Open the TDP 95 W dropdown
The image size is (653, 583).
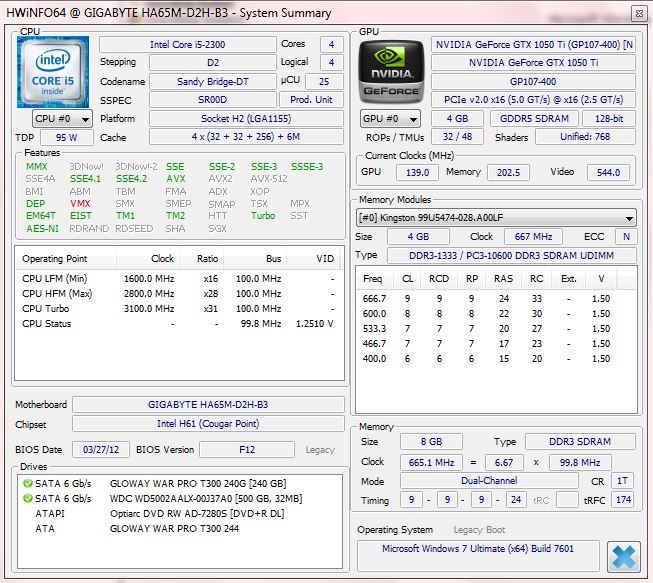pos(67,137)
